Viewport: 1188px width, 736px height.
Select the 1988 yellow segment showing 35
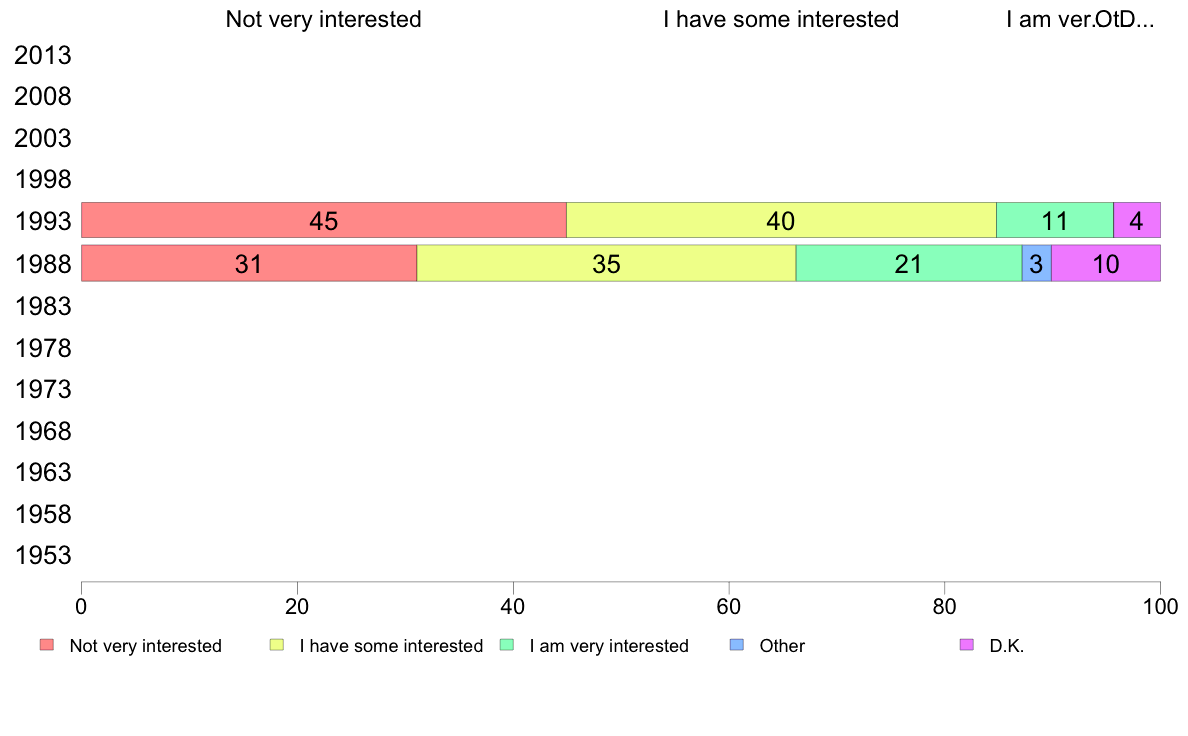(606, 263)
